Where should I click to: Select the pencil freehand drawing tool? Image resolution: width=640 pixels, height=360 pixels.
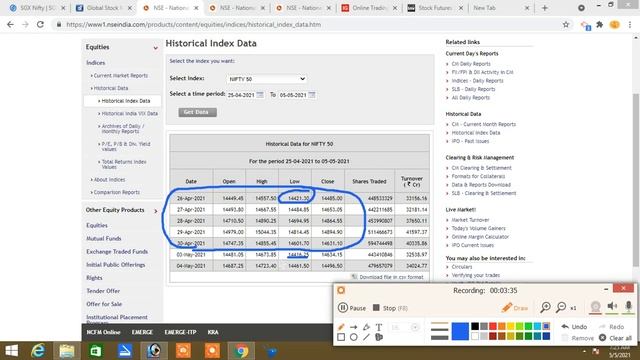click(x=341, y=327)
